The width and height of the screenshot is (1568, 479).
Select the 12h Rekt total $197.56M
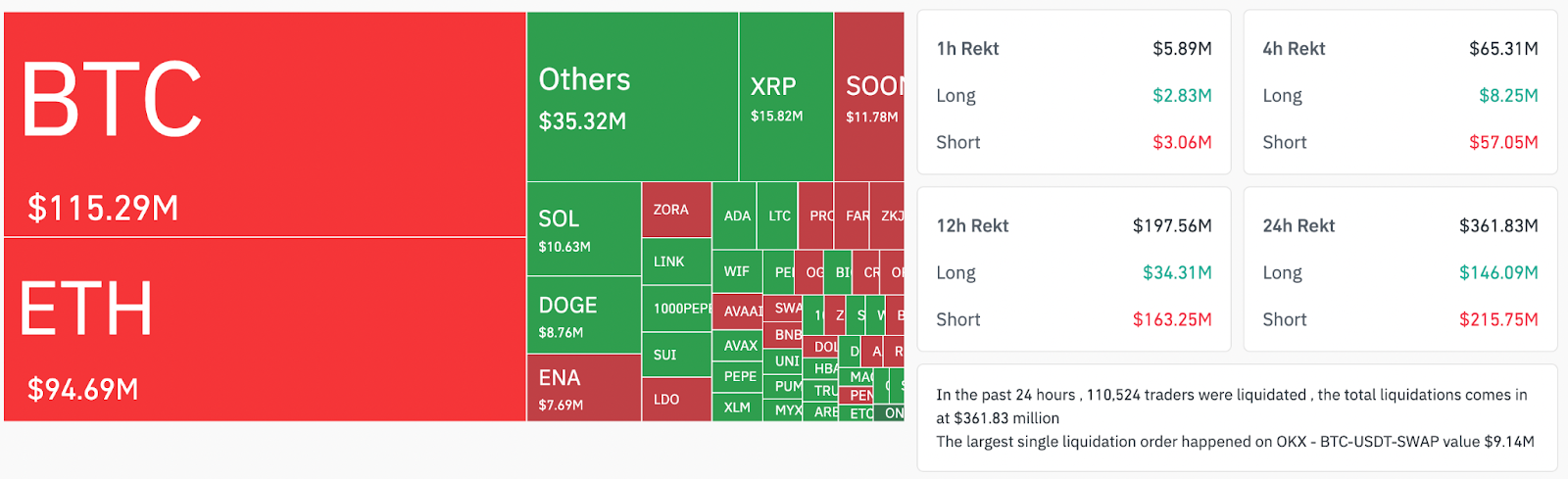pos(1172,226)
